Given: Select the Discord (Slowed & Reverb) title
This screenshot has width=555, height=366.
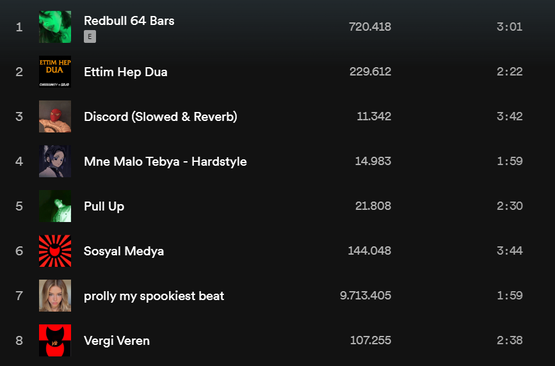Looking at the screenshot, I should 160,117.
